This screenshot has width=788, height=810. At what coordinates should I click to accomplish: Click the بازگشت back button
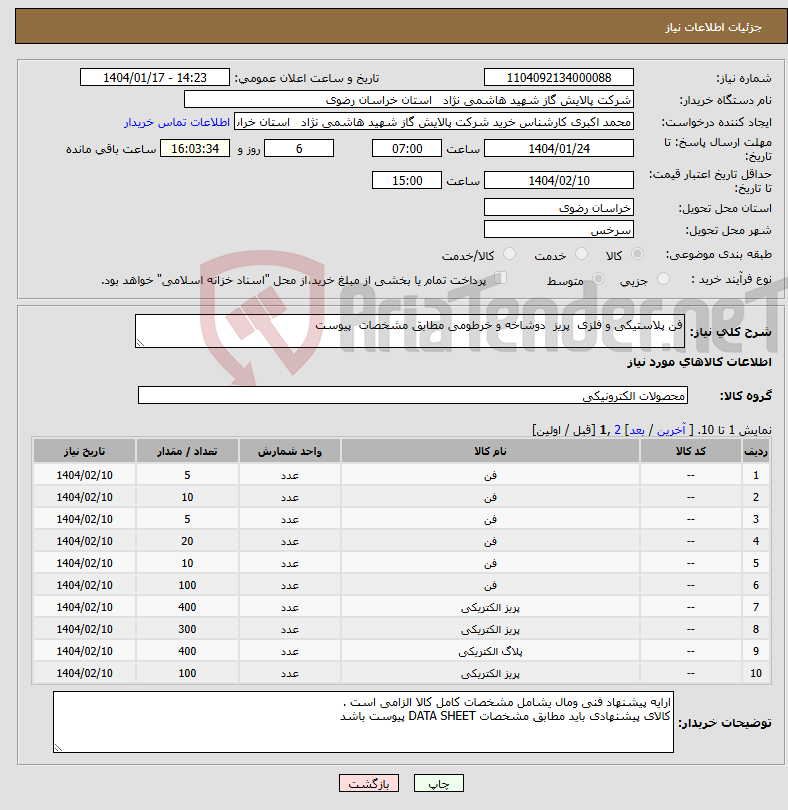[x=369, y=783]
